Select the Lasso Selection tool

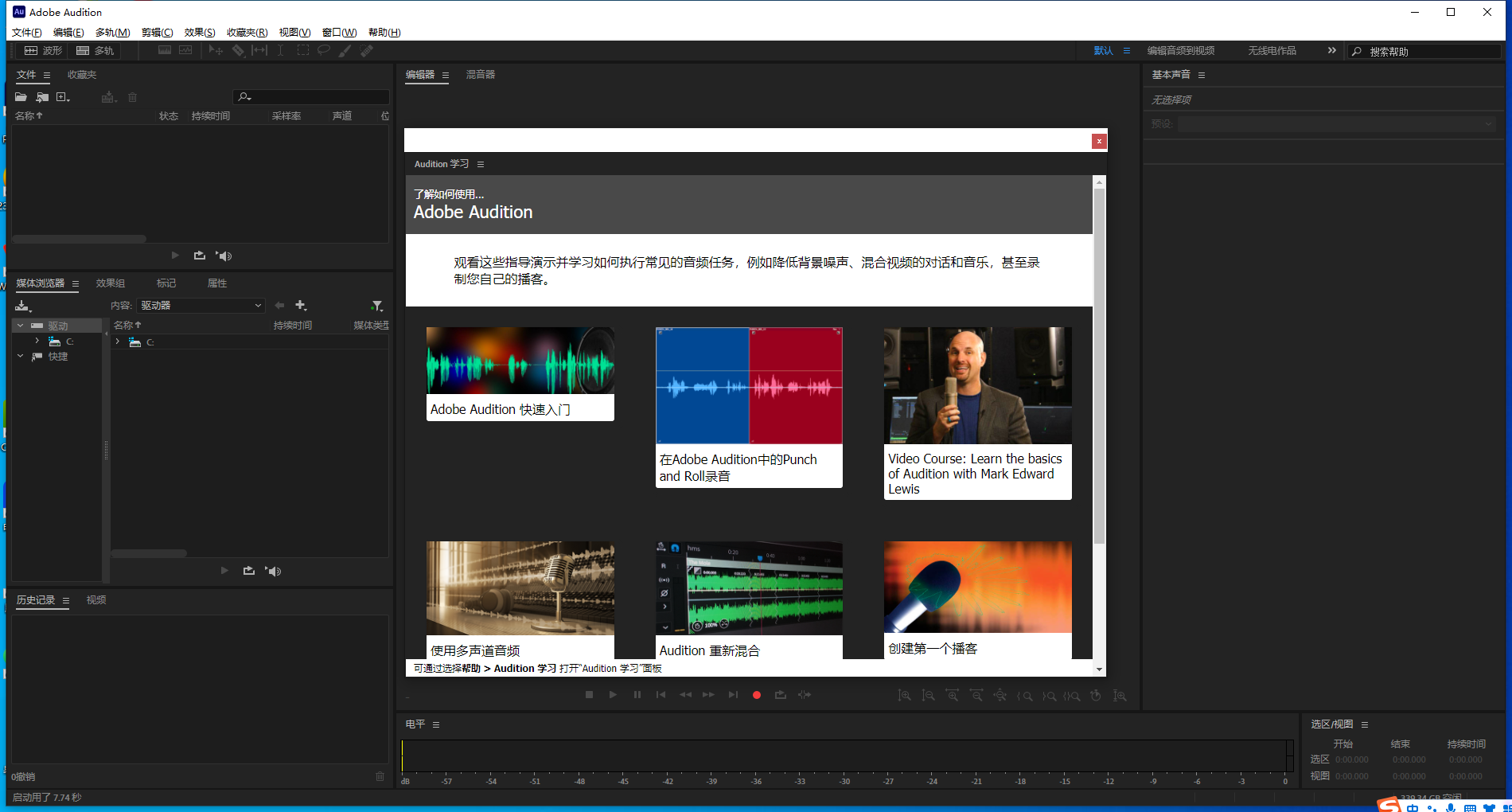click(323, 50)
